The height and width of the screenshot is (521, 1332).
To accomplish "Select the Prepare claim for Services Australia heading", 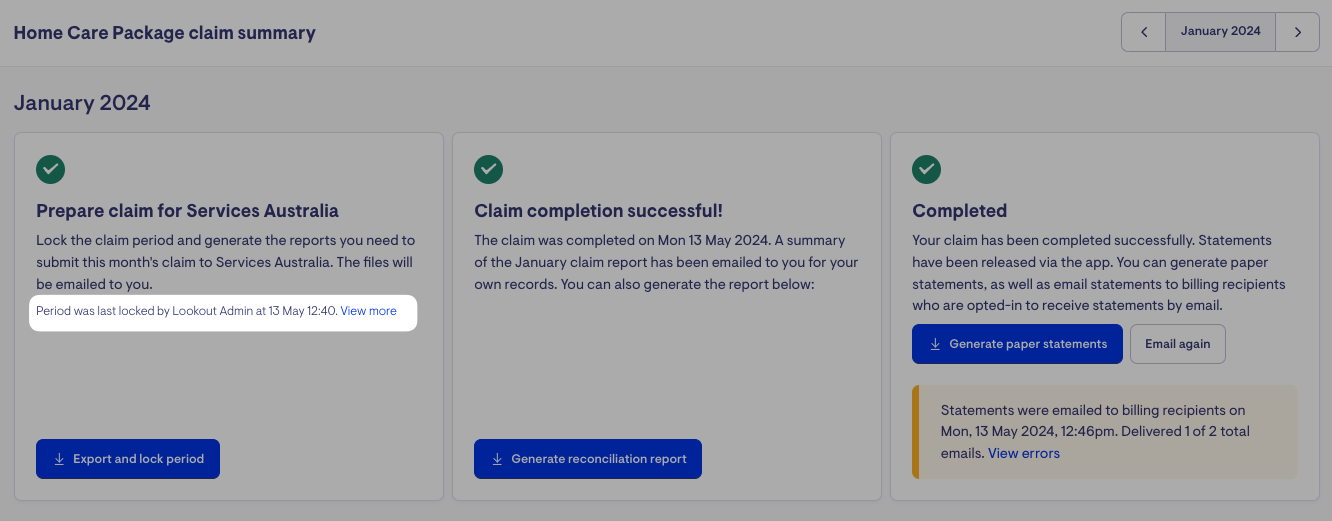I will [187, 211].
